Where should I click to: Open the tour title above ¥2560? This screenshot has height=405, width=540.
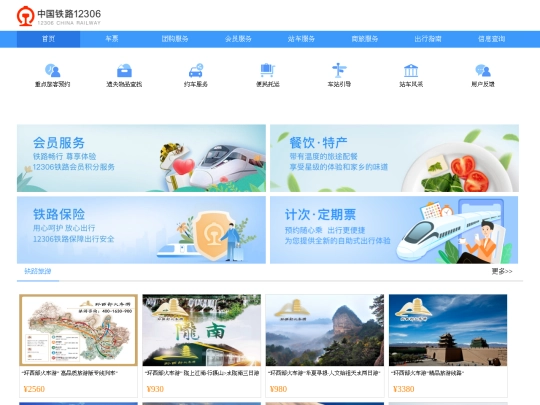pos(70,373)
